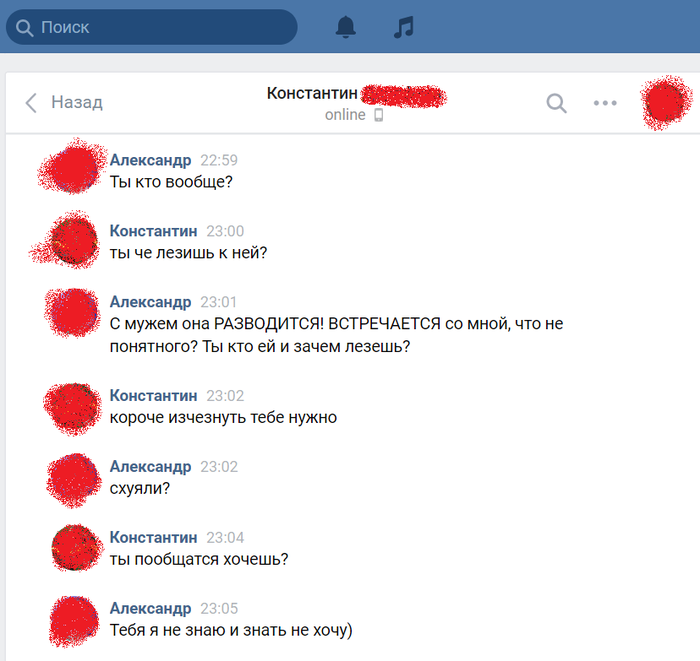Open the contact's avatar in chat header
The width and height of the screenshot is (700, 661).
(x=666, y=103)
